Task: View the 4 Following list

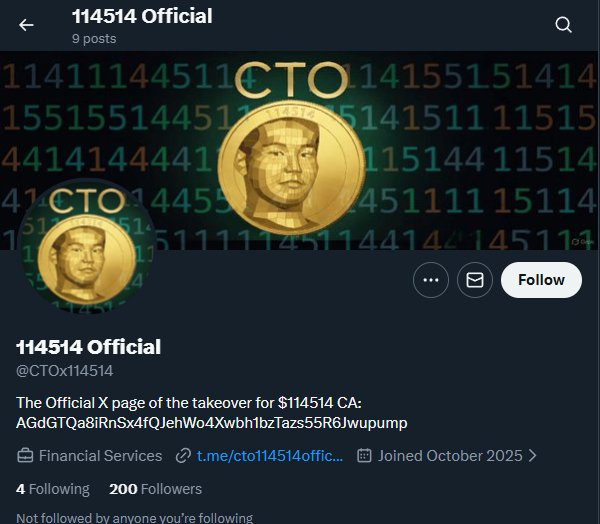Action: coord(53,489)
